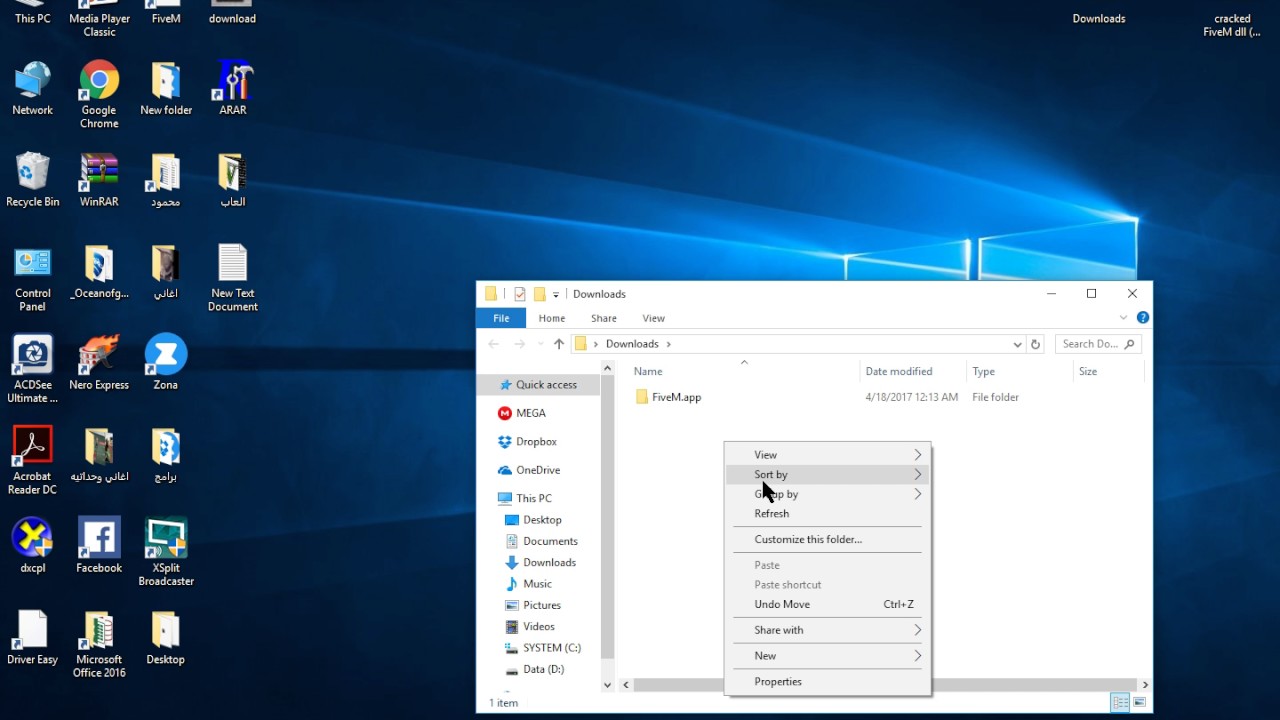Select Quick access in navigation pane
Image resolution: width=1280 pixels, height=720 pixels.
click(540, 385)
